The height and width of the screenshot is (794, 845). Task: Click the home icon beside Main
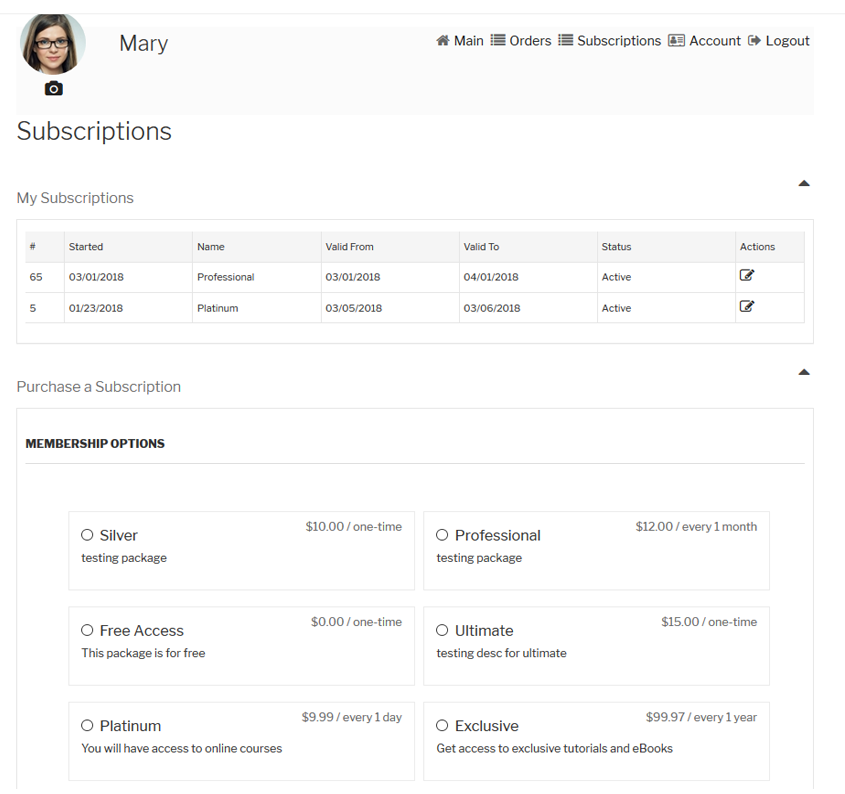tap(443, 41)
